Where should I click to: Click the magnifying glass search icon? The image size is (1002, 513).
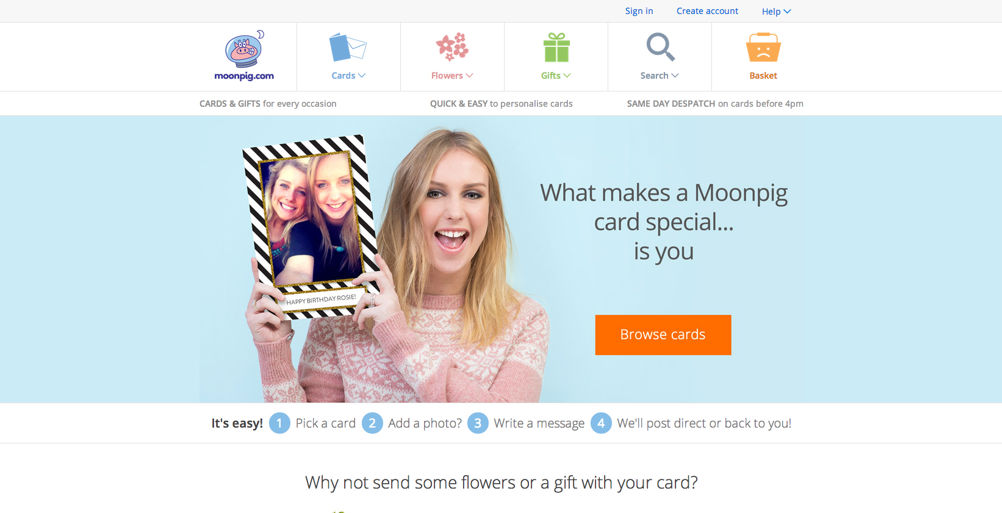pos(660,47)
